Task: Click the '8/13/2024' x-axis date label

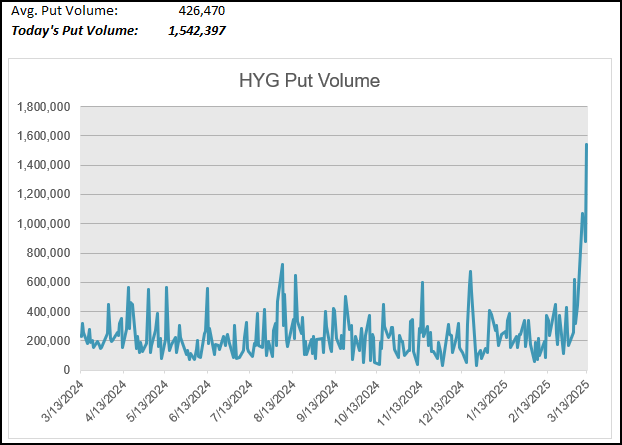Action: [x=274, y=401]
